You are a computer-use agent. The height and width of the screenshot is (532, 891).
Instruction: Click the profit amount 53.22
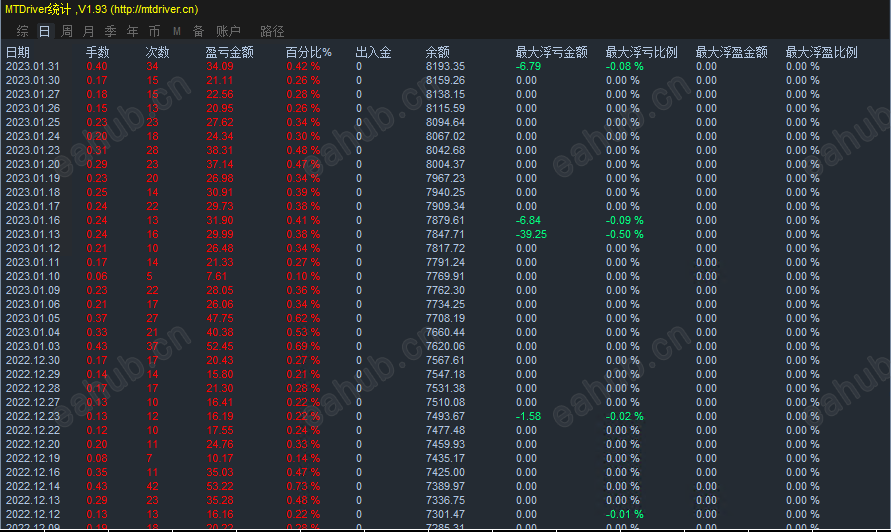point(219,486)
